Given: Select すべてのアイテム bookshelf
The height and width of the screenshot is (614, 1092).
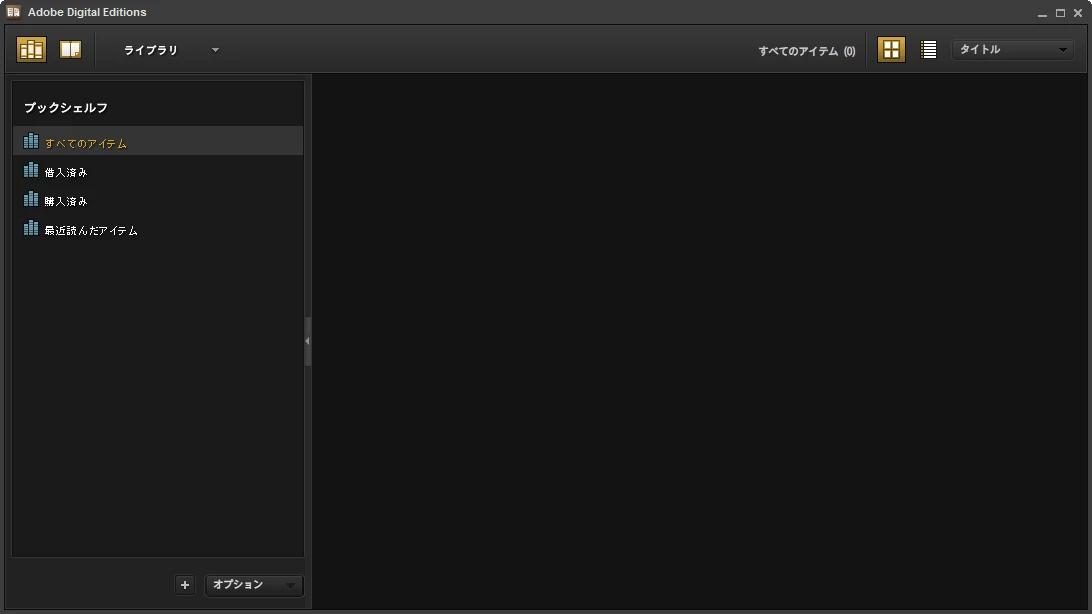Looking at the screenshot, I should coord(158,142).
